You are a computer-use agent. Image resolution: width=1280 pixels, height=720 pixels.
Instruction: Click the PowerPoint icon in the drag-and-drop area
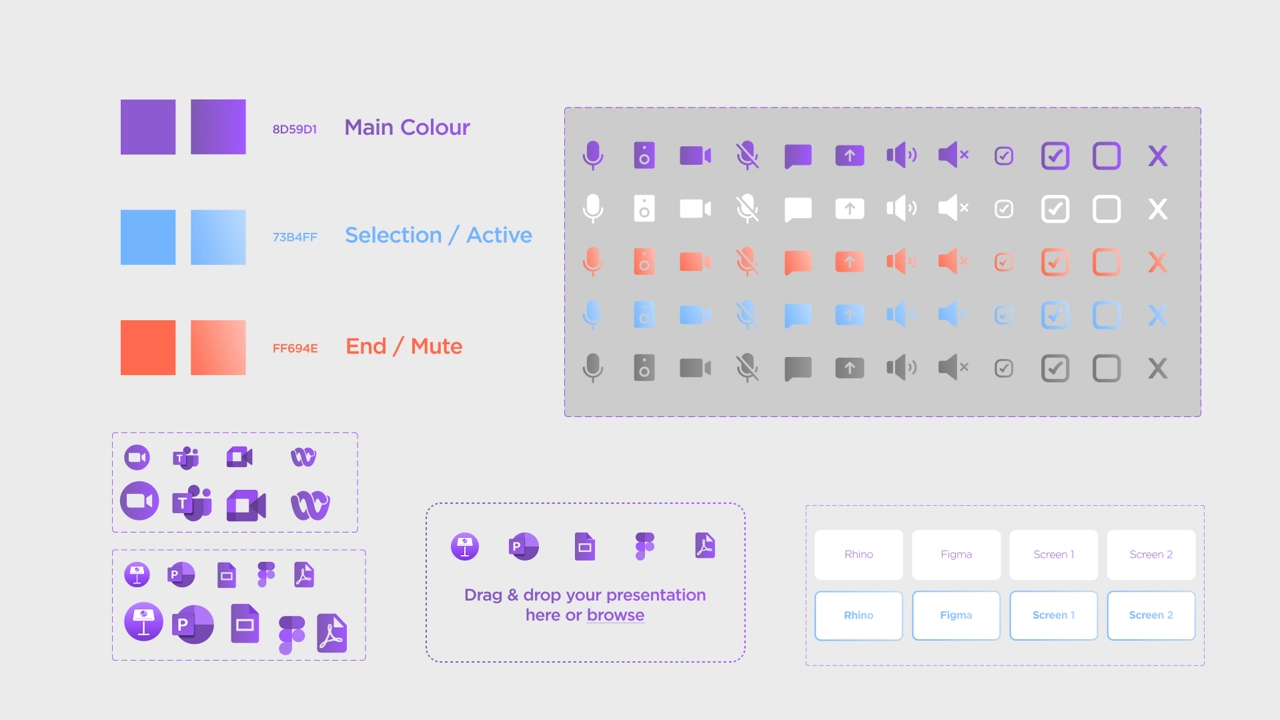click(524, 546)
